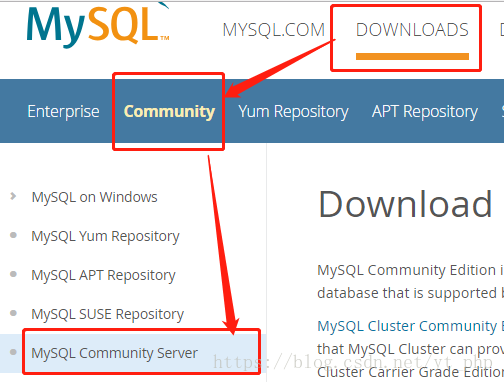Open MySQL Community Server sidebar link

coord(114,353)
